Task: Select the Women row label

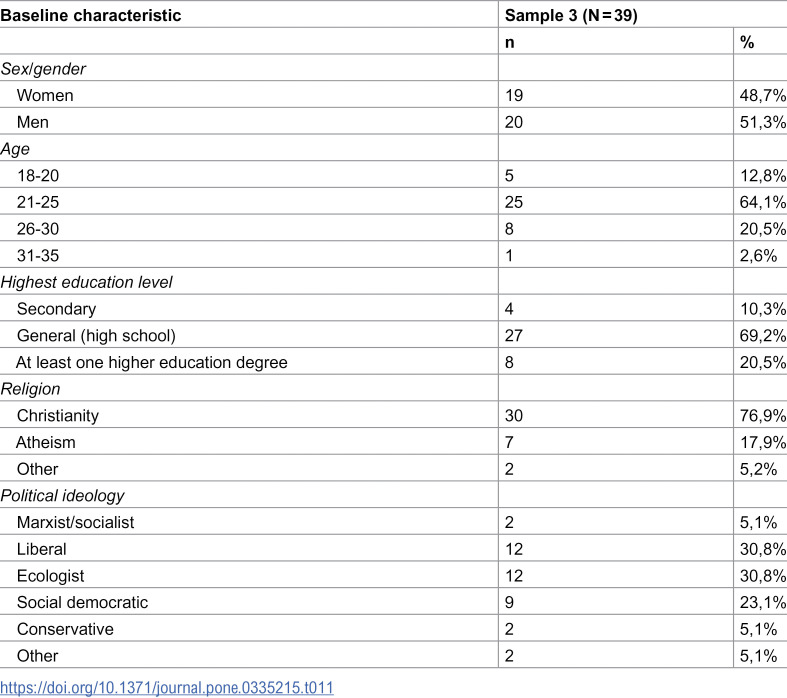Action: [45, 95]
